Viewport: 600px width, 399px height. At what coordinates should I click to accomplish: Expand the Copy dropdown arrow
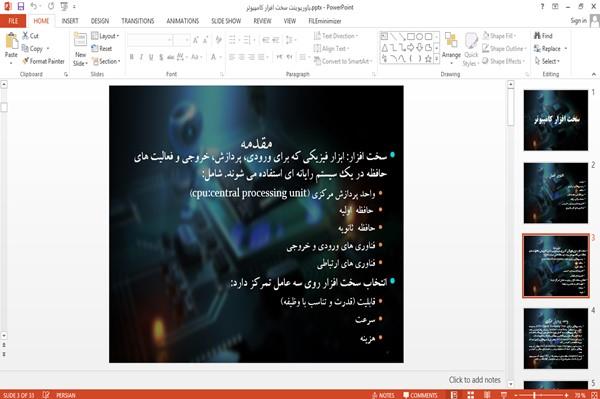click(x=48, y=49)
